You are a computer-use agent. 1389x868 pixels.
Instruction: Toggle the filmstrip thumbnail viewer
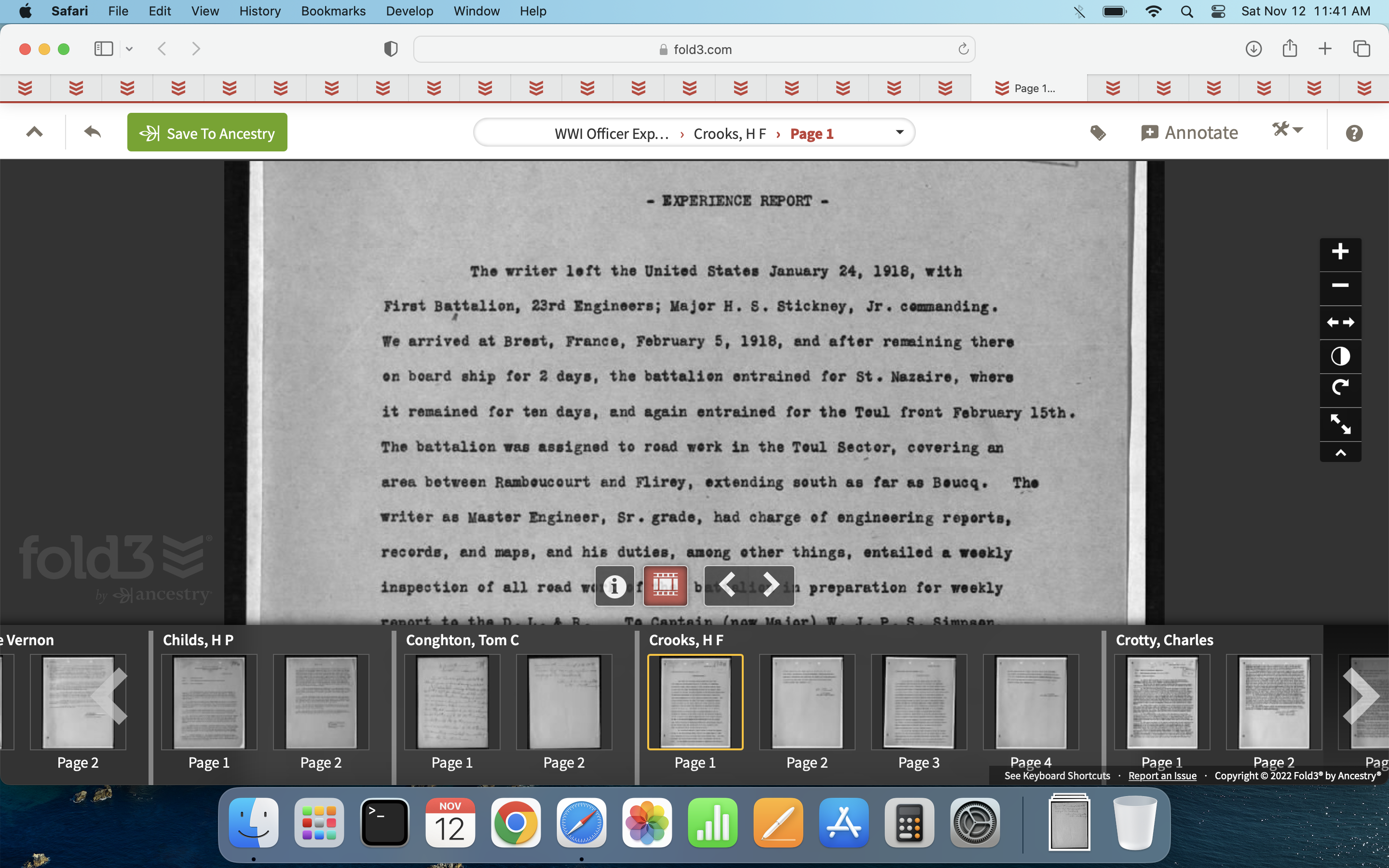point(665,586)
